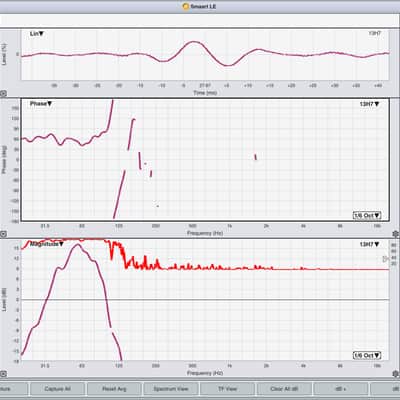Open the Lin scale dropdown in time plot

(x=37, y=34)
